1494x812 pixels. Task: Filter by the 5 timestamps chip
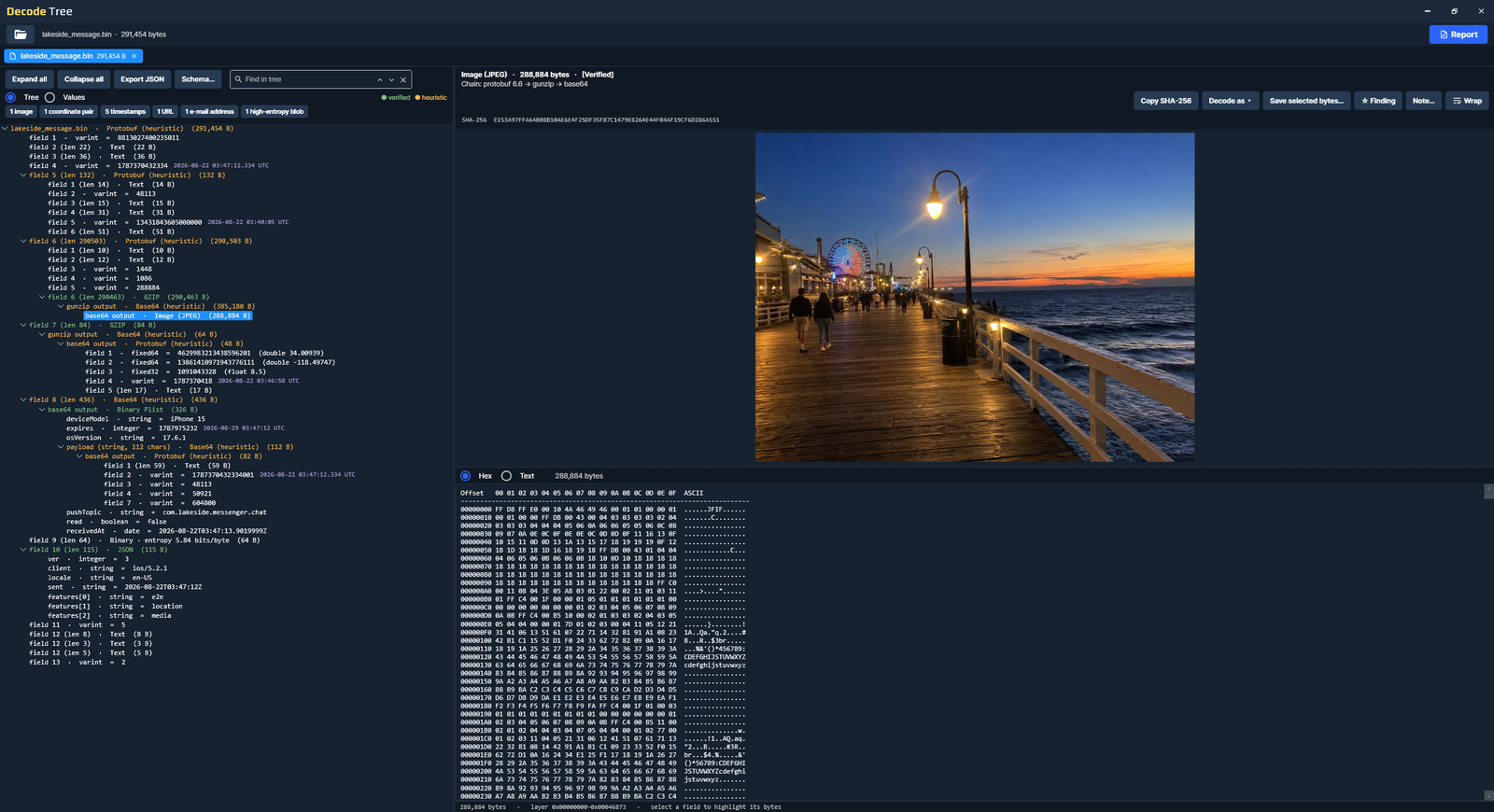(x=125, y=111)
